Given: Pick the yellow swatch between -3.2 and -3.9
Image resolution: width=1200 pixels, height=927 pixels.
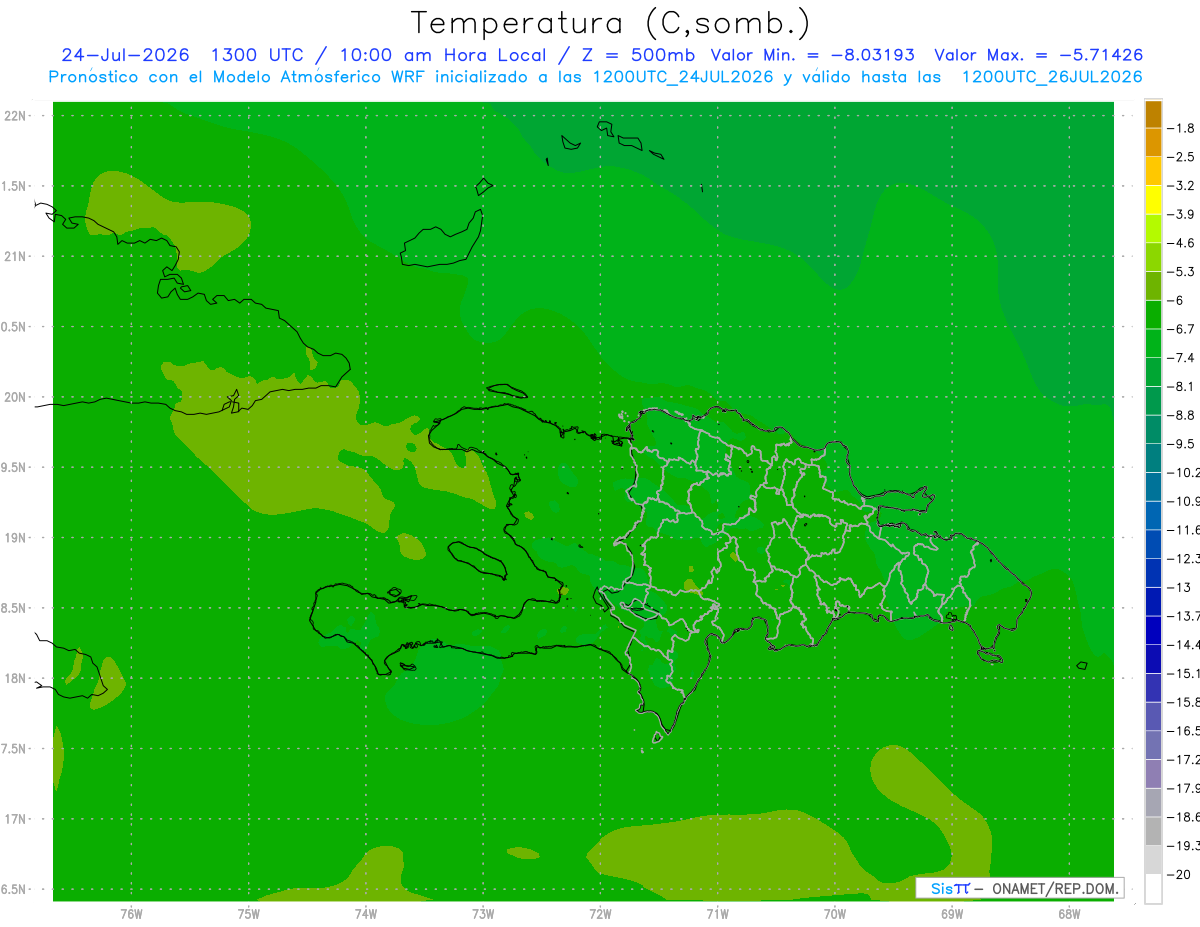Looking at the screenshot, I should click(x=1153, y=200).
